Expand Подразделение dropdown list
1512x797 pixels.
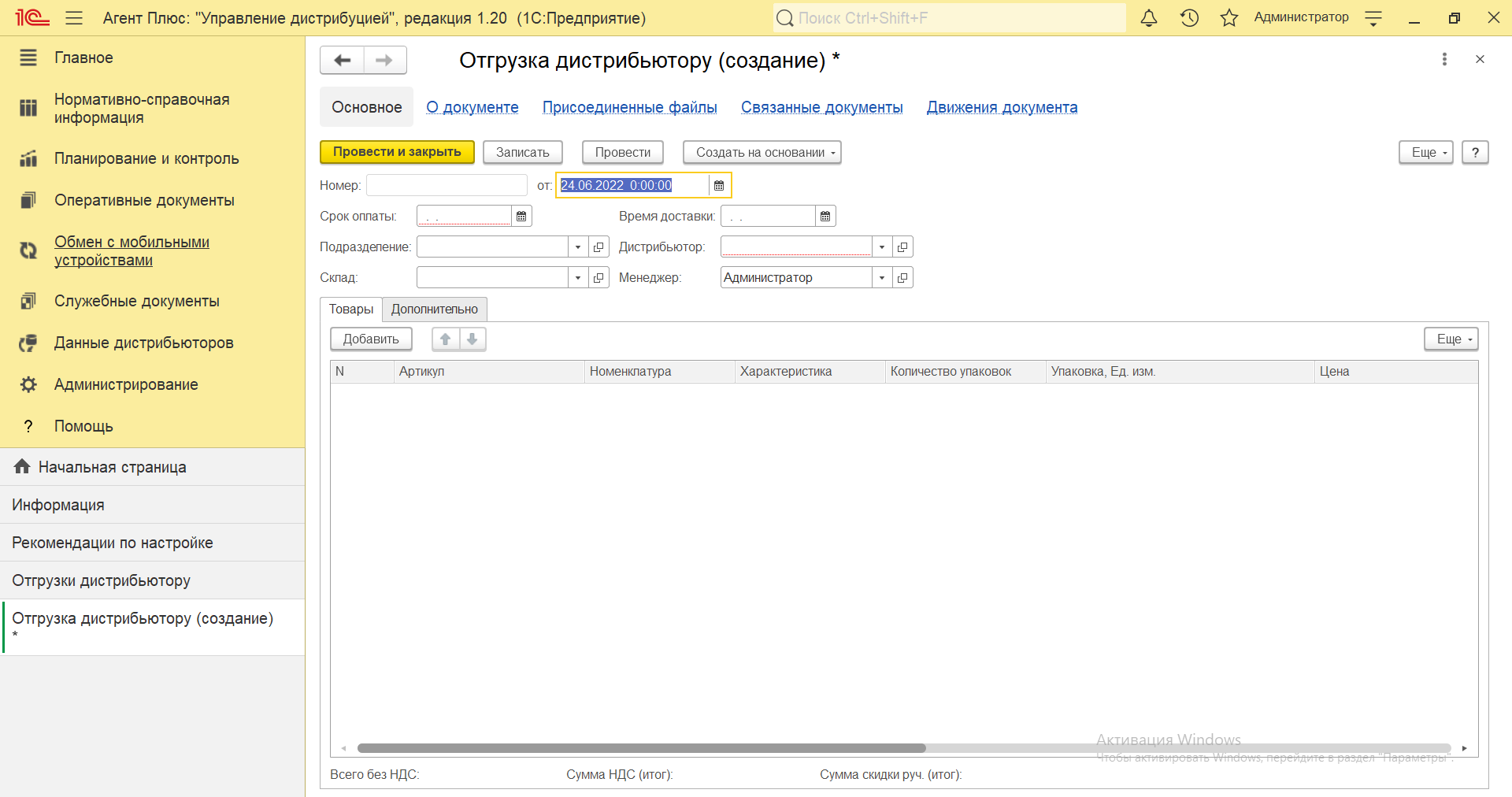point(578,247)
